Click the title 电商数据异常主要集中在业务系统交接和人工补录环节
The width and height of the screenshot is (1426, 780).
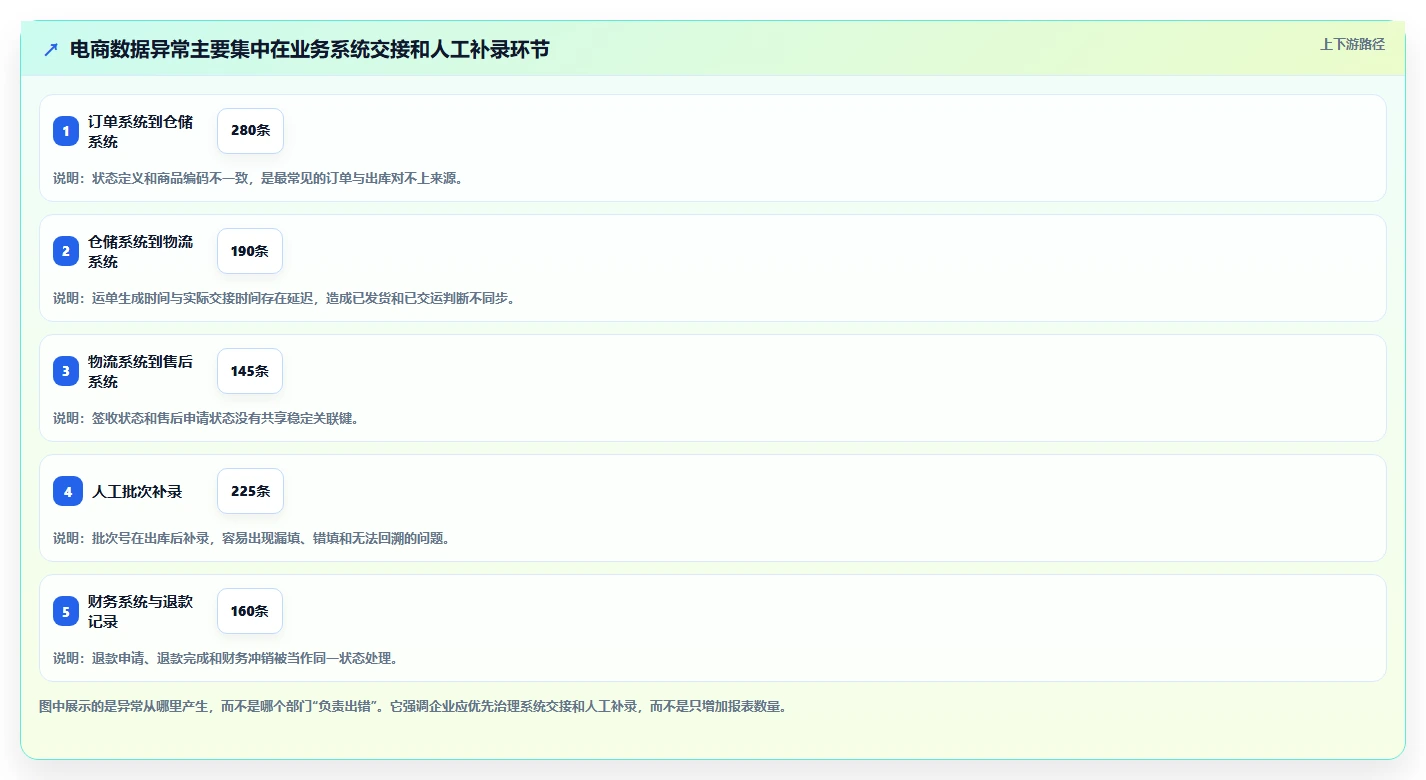310,50
